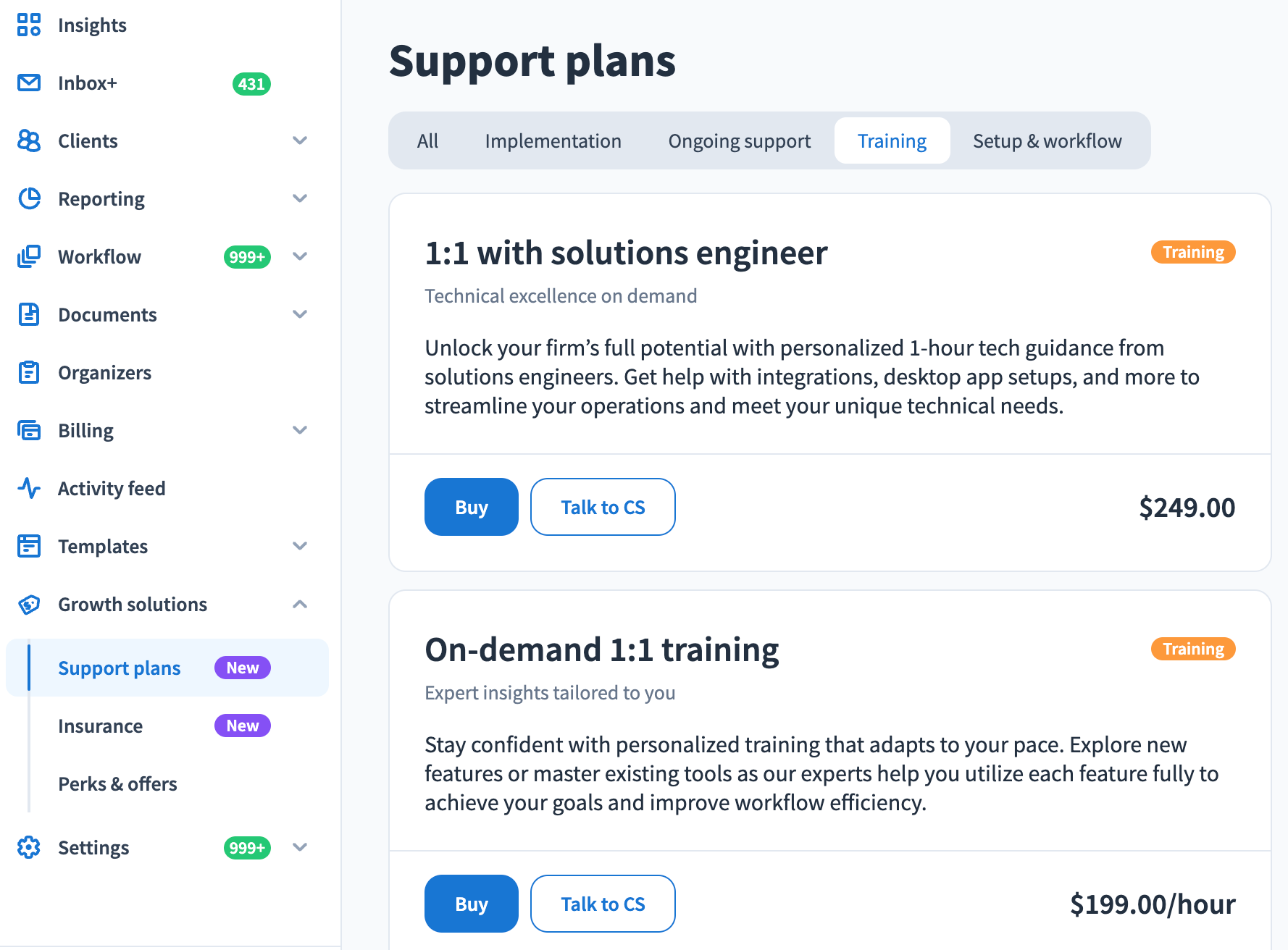Talk to CS about On-demand 1:1 training
The width and height of the screenshot is (1288, 950).
click(x=603, y=904)
